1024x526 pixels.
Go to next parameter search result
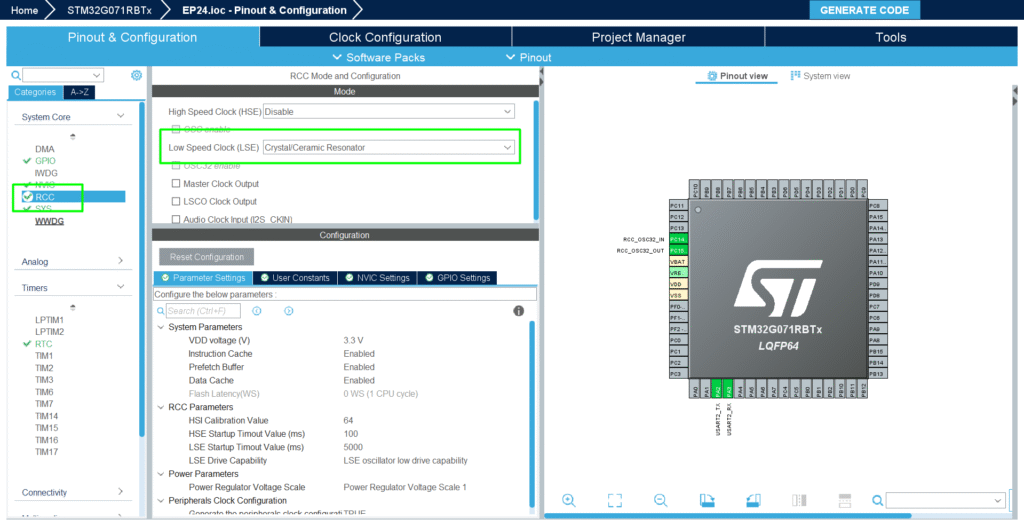[x=289, y=311]
